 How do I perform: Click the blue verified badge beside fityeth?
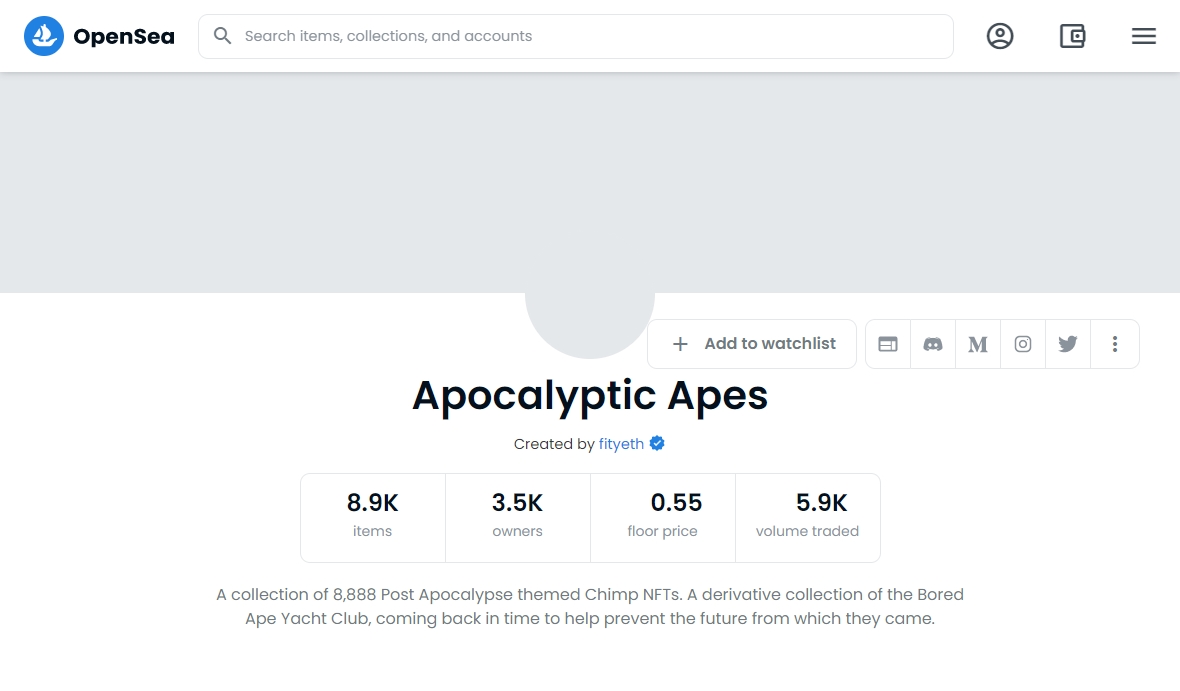[x=657, y=443]
